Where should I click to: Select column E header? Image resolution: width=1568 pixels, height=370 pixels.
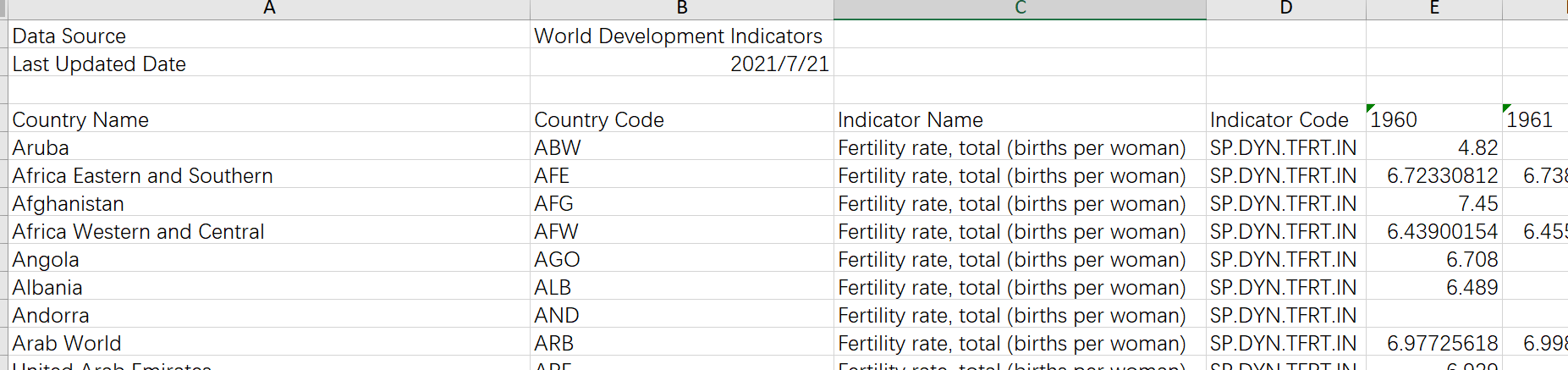1433,8
